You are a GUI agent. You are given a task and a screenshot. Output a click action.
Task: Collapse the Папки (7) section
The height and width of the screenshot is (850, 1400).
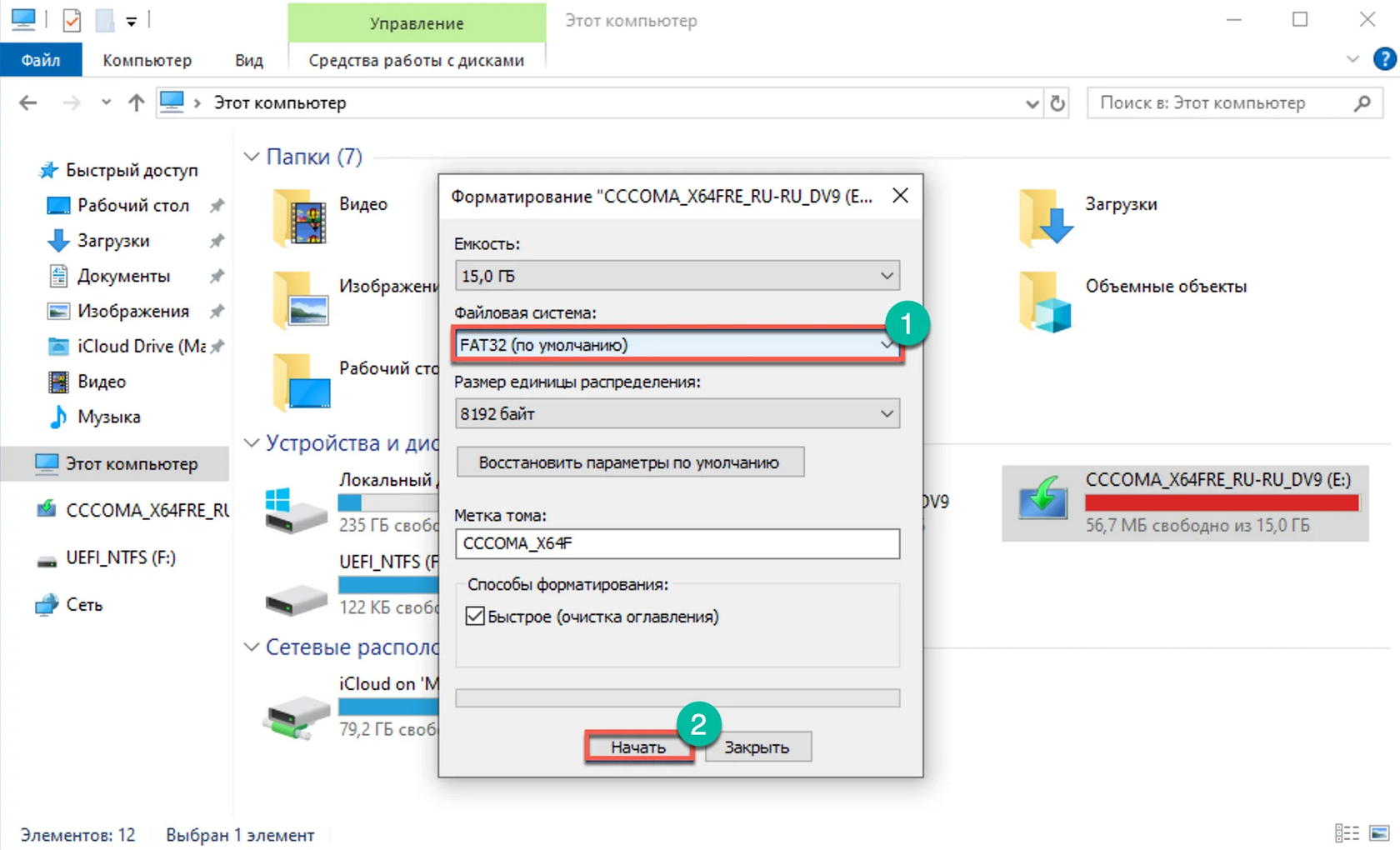click(x=252, y=157)
